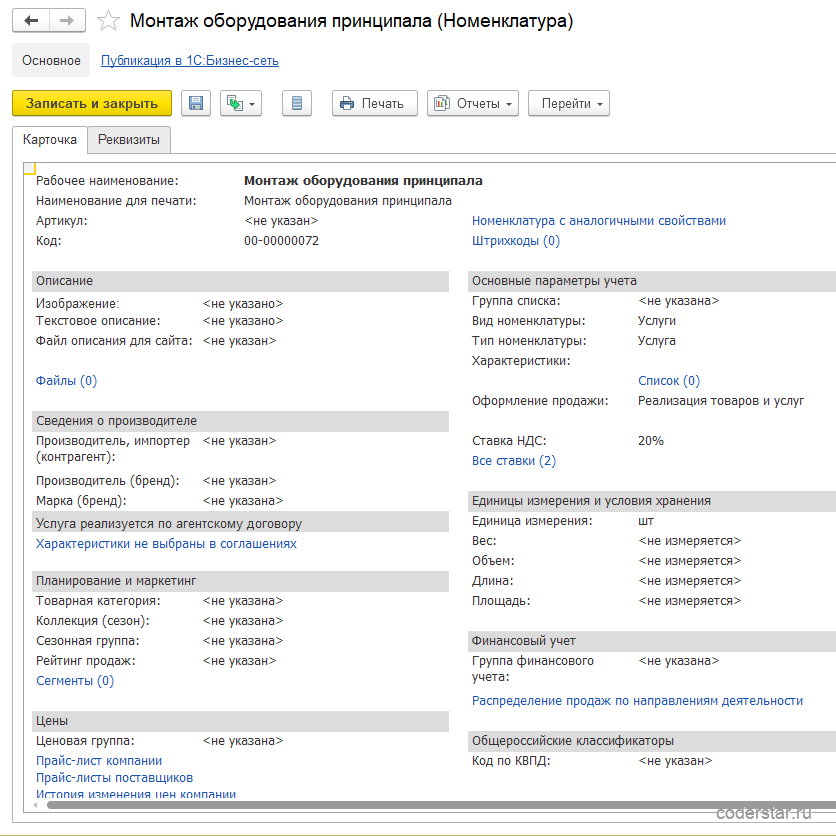Open the Сегменты (0) link
836x836 pixels.
pyautogui.click(x=75, y=681)
